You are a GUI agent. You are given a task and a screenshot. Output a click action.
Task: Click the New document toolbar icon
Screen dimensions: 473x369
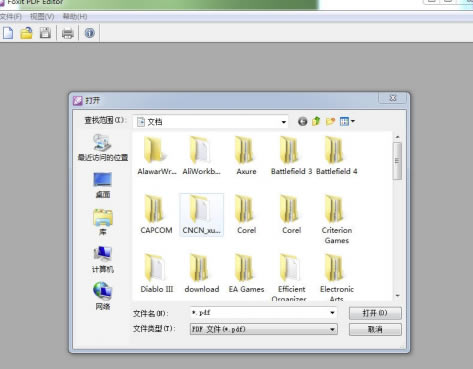click(x=8, y=33)
